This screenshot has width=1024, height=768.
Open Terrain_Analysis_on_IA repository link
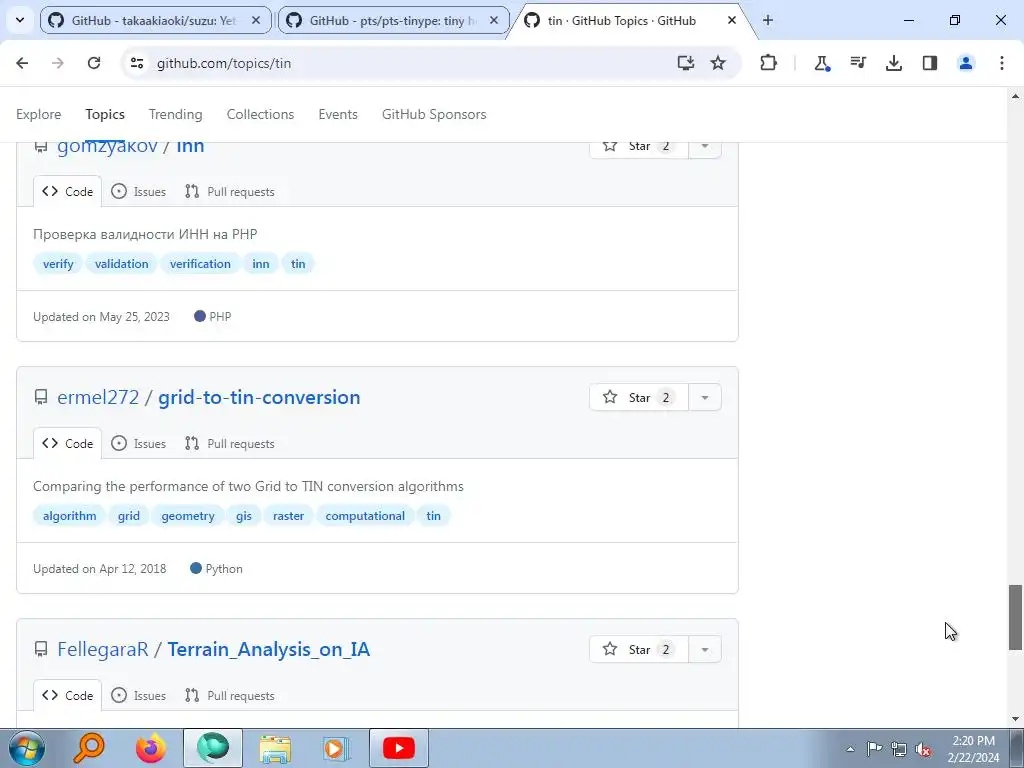coord(268,649)
